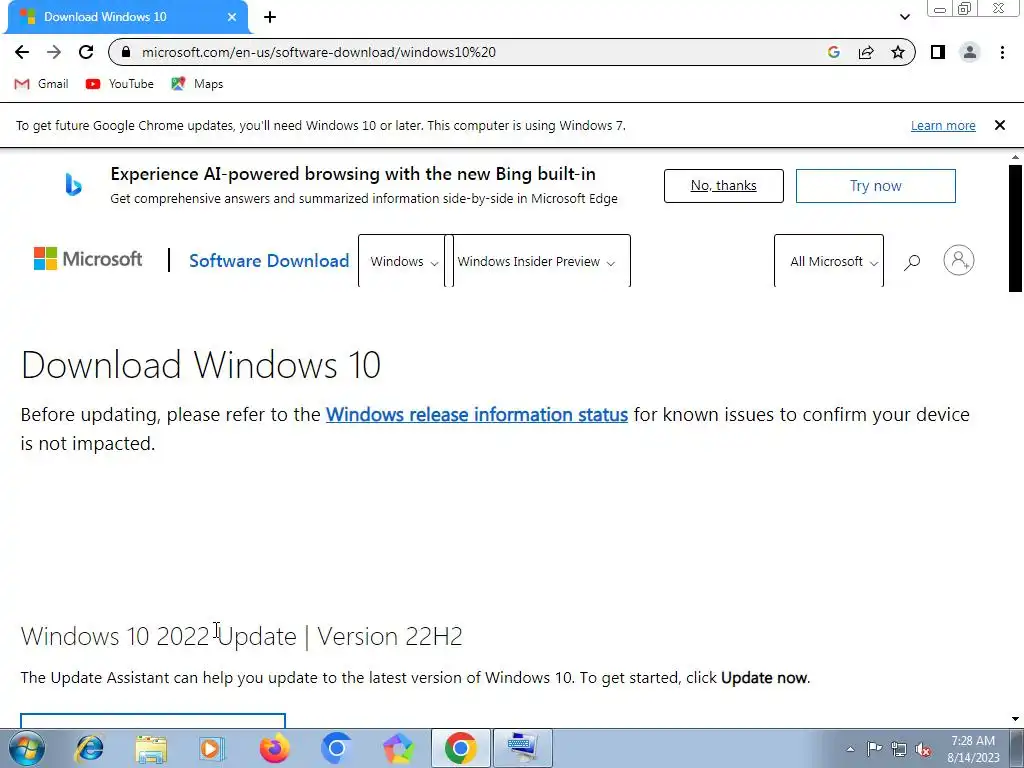This screenshot has height=768, width=1024.
Task: Open the Software Download link
Action: (269, 261)
